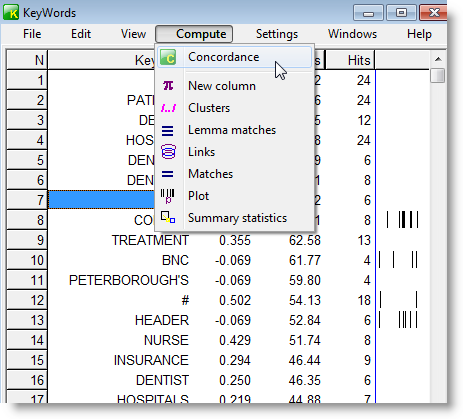
Task: Click the 52.84 value in HEADER row
Action: click(x=305, y=320)
